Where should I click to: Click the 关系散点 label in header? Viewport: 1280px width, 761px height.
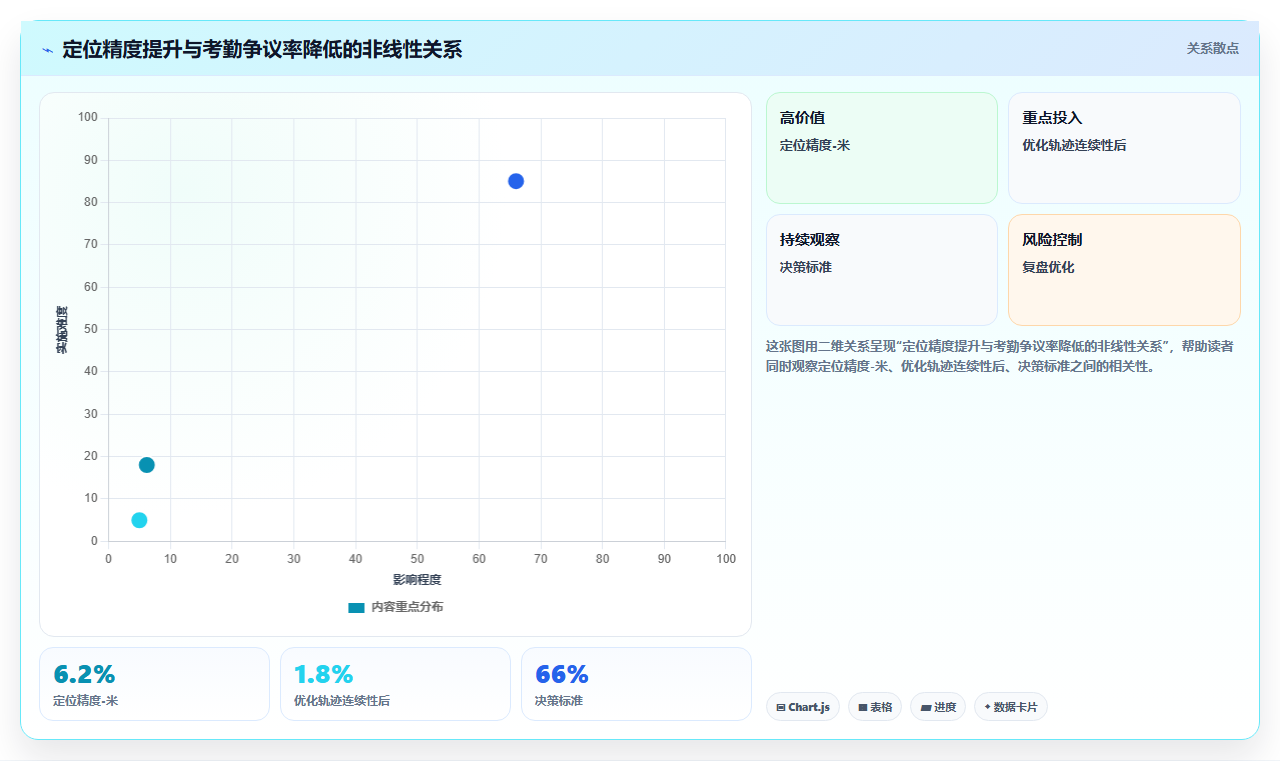[x=1212, y=48]
